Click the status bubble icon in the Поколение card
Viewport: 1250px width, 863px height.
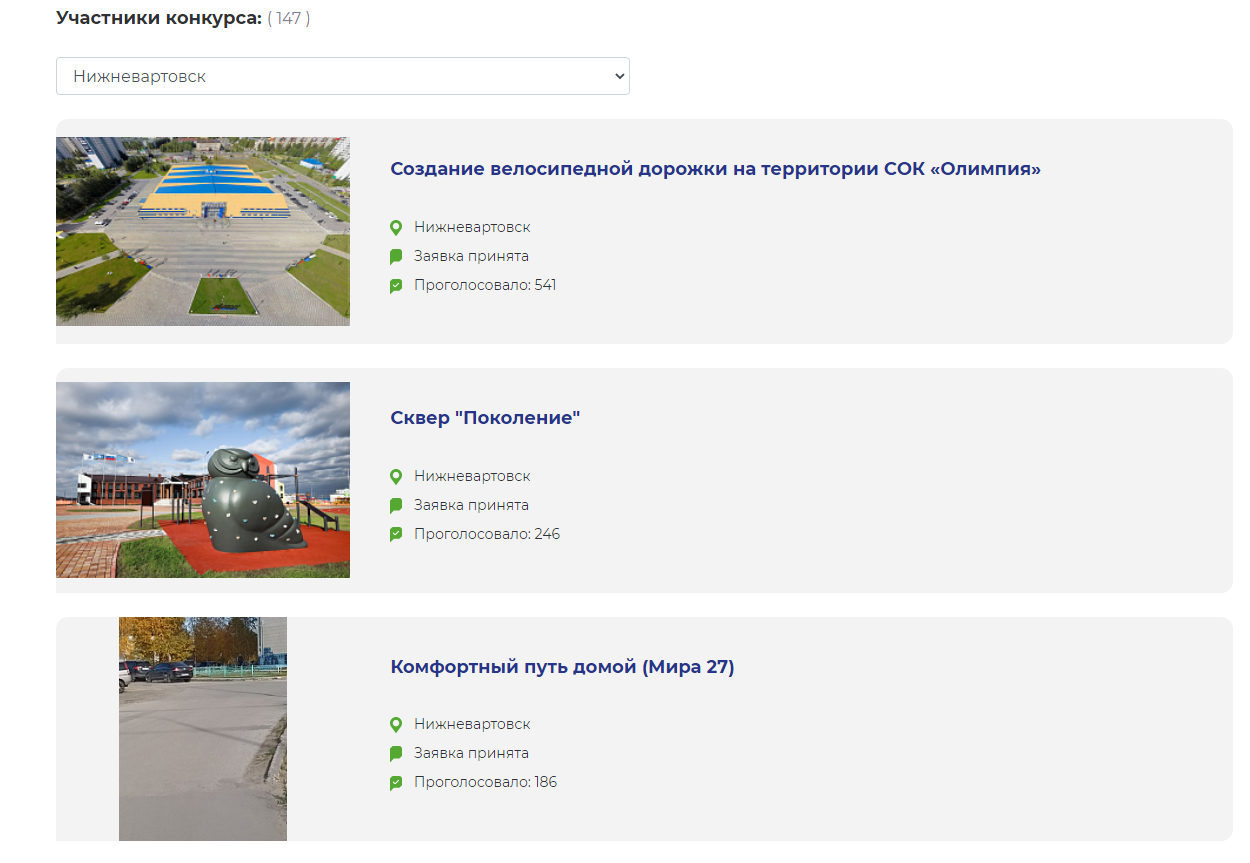click(x=396, y=506)
